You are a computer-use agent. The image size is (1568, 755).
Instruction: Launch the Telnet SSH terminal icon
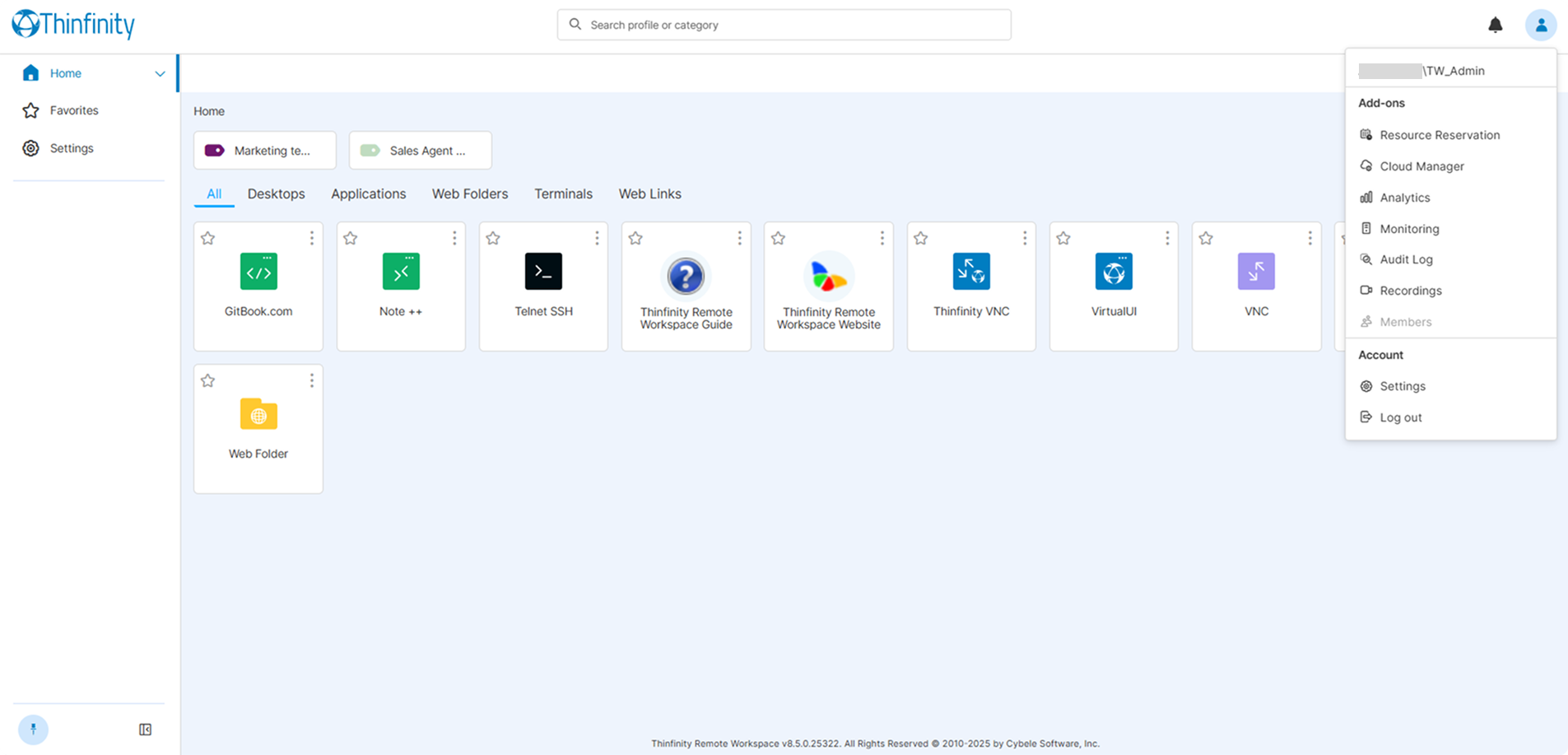(543, 272)
